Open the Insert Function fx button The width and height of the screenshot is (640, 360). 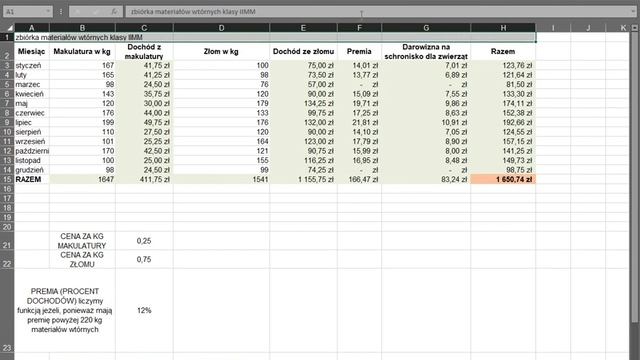(x=114, y=12)
